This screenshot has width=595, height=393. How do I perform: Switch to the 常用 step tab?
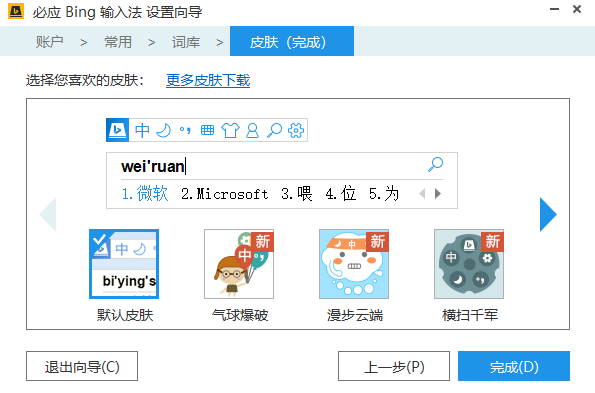[x=118, y=42]
